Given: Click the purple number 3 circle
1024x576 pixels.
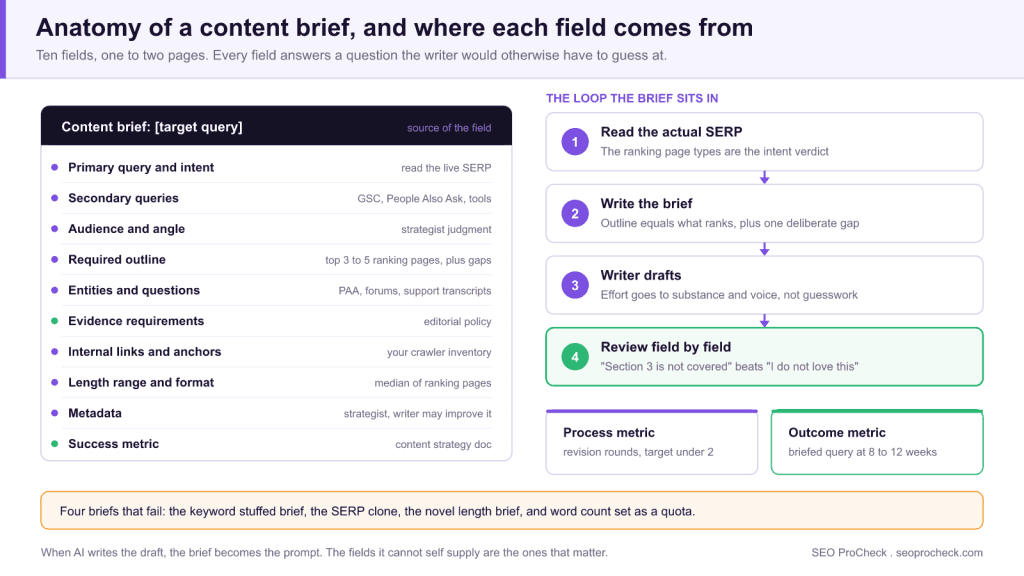Looking at the screenshot, I should (575, 285).
